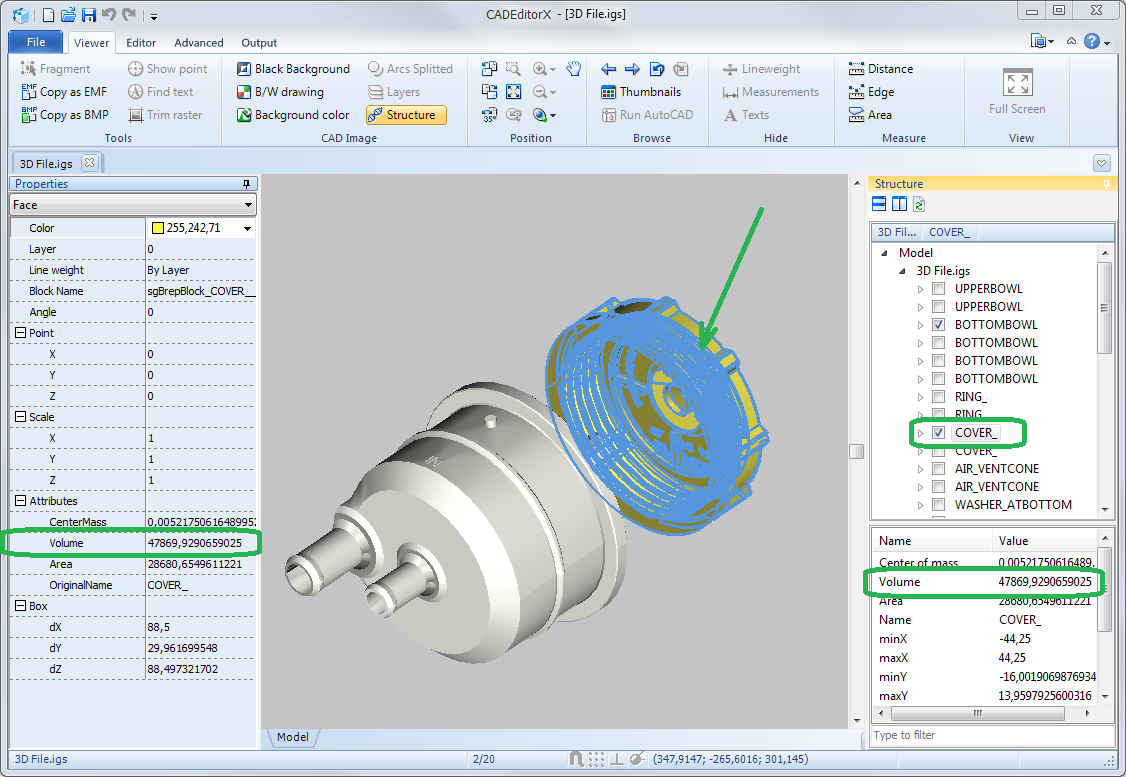Open the File menu
1126x777 pixels.
[x=36, y=43]
